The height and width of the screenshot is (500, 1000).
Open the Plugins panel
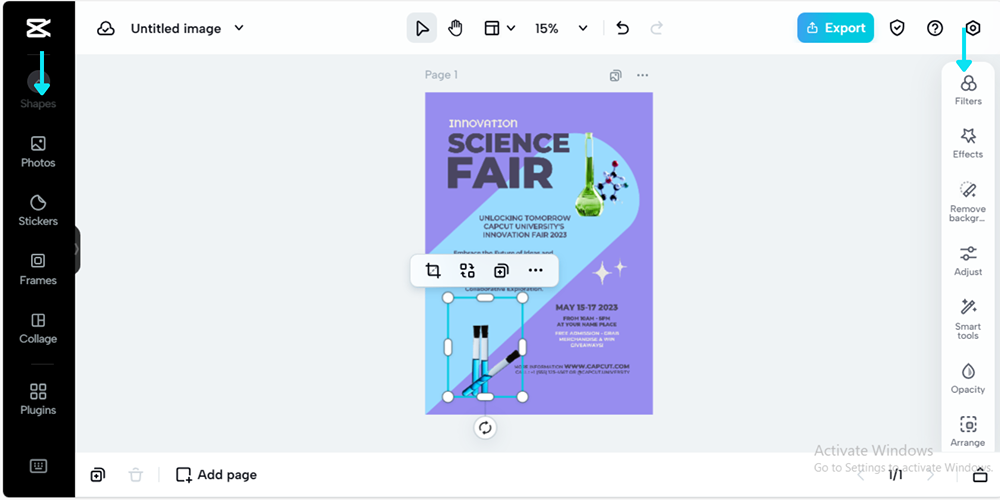coord(38,399)
